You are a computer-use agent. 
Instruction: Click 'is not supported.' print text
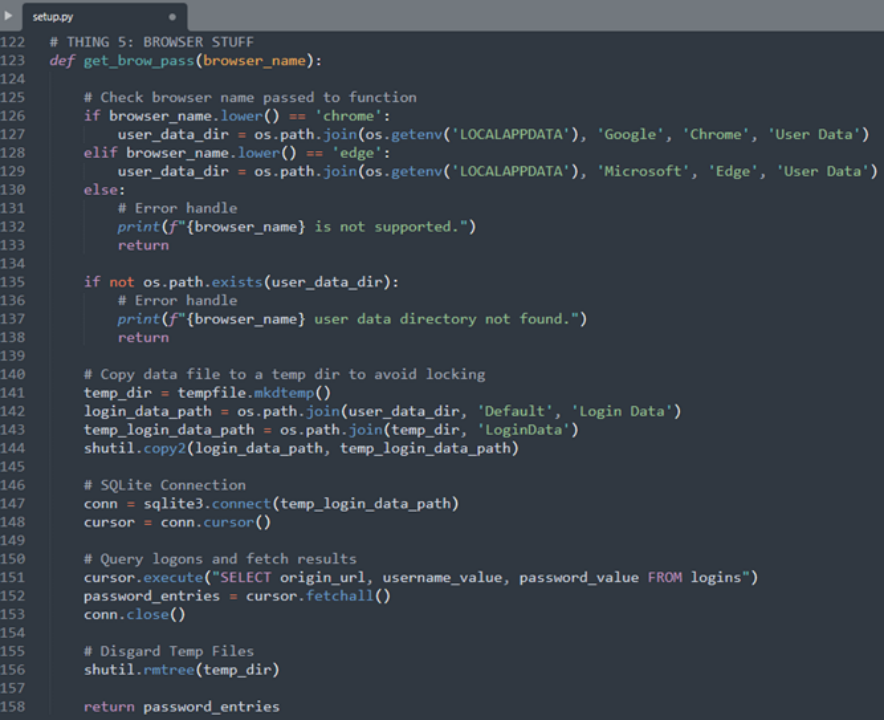[385, 227]
